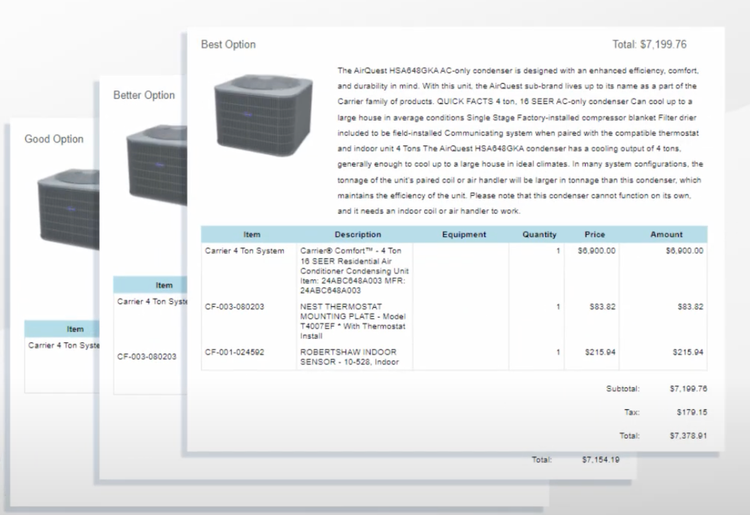The width and height of the screenshot is (750, 515).
Task: Click the $6,900.00 price cell
Action: (x=596, y=251)
